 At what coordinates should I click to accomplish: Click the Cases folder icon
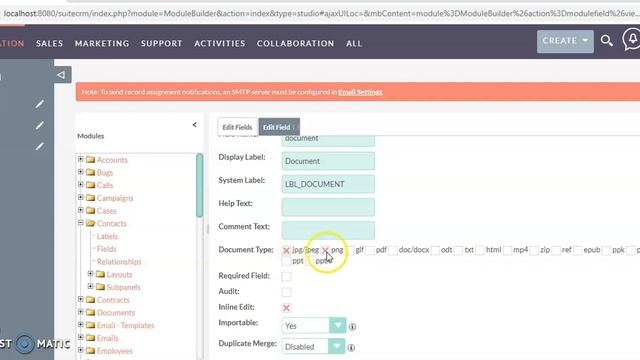pos(91,211)
